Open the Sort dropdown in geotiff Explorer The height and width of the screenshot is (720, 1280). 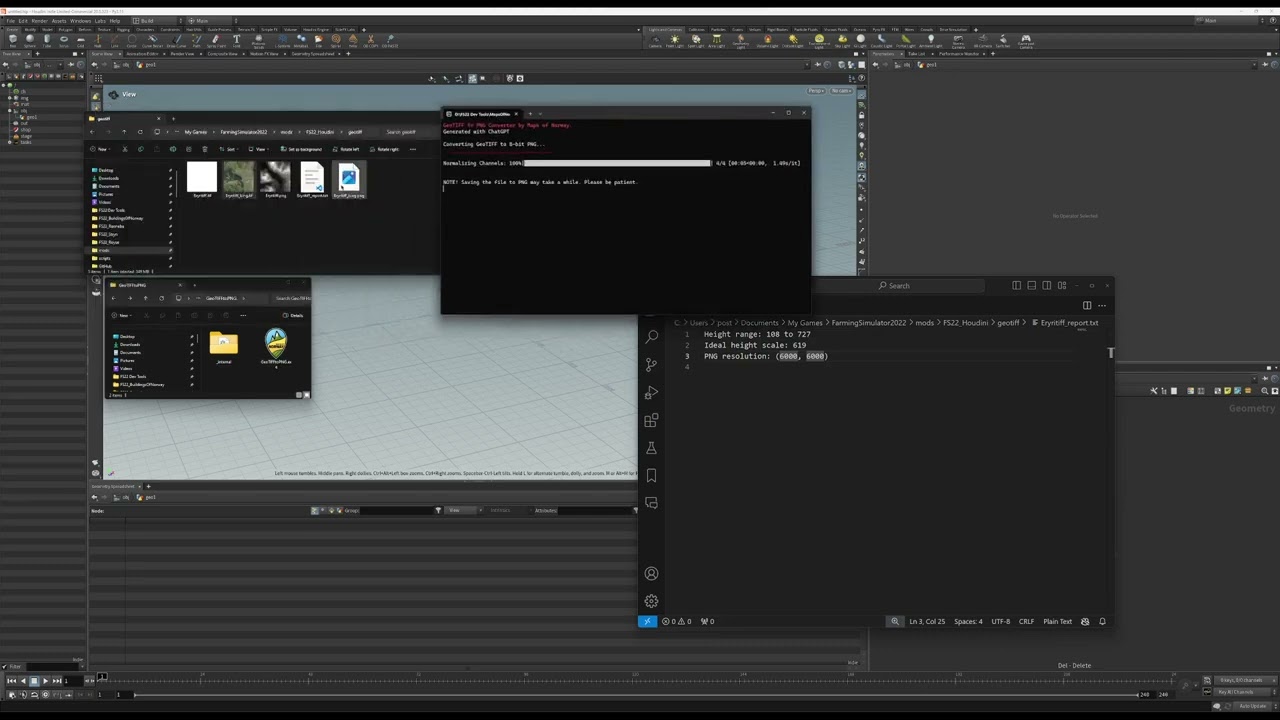[231, 149]
